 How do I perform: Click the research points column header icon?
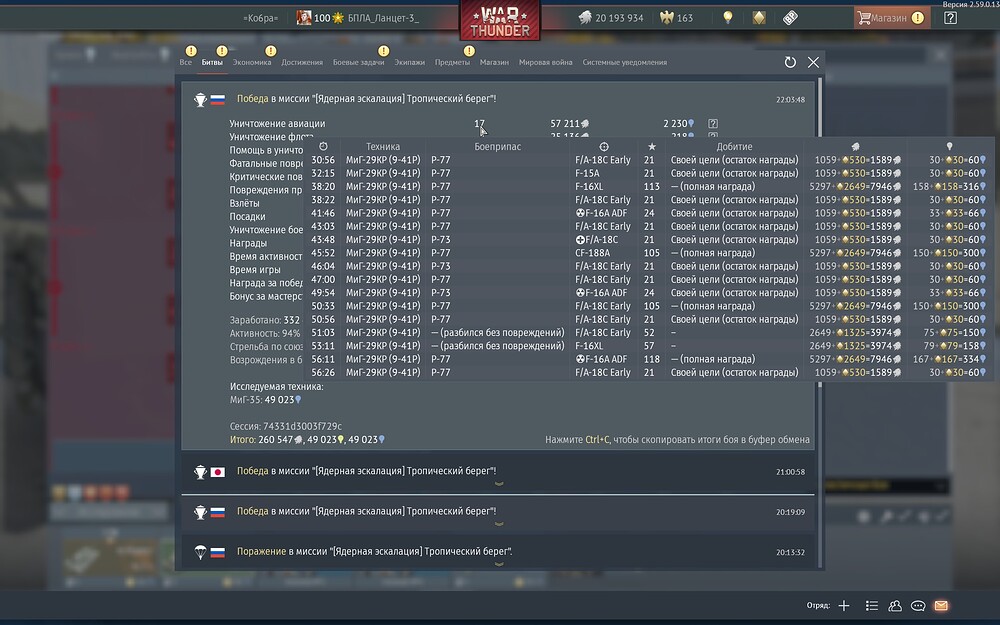pyautogui.click(x=950, y=147)
